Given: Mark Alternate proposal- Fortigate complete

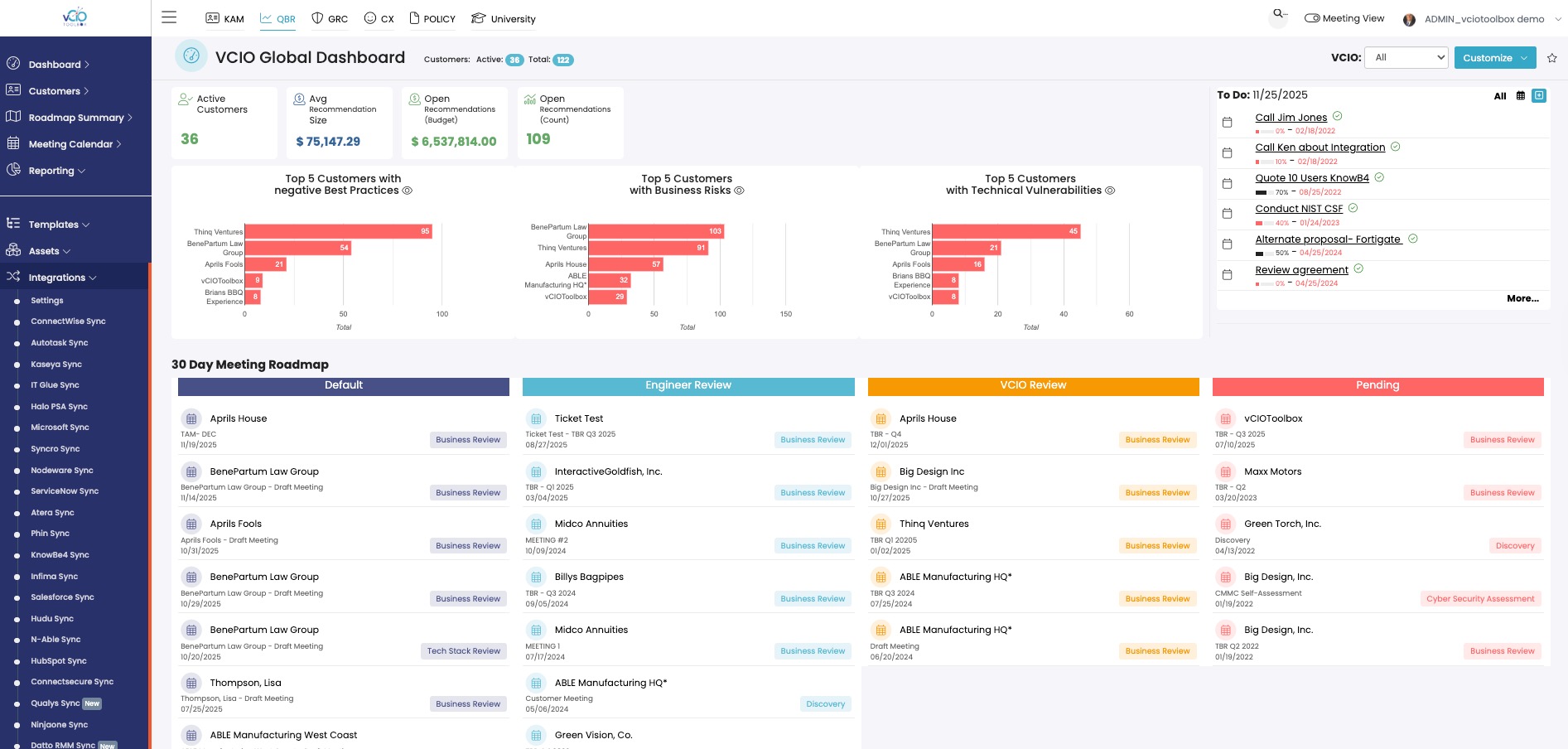Looking at the screenshot, I should point(1413,239).
